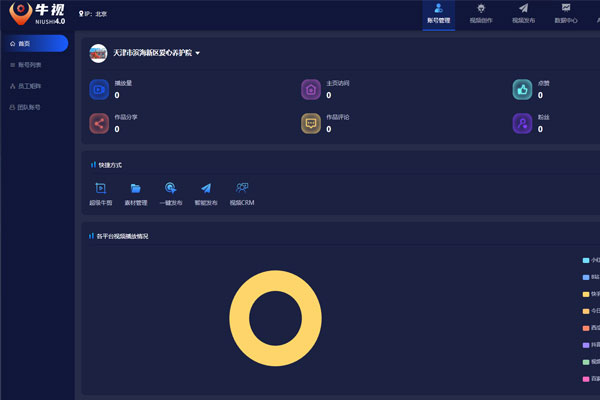Open the 视频发布 top tab
The image size is (600, 400).
point(523,13)
